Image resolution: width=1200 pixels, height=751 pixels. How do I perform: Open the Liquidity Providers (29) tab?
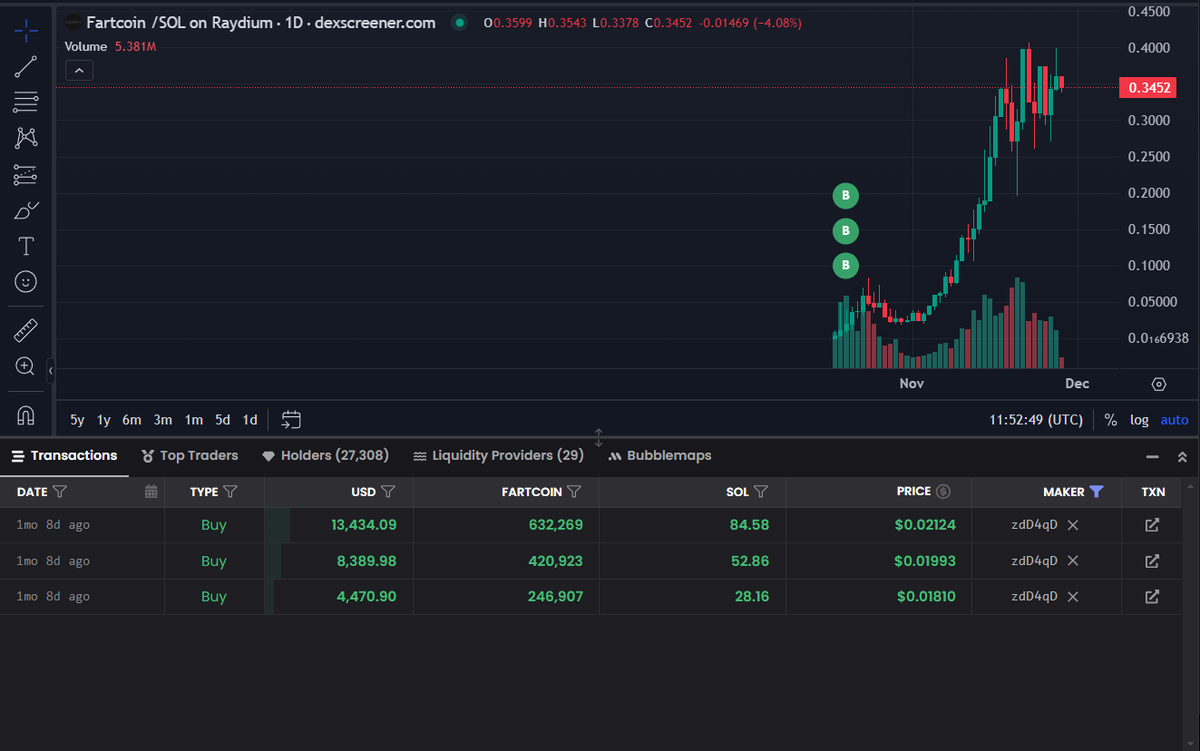[x=498, y=455]
